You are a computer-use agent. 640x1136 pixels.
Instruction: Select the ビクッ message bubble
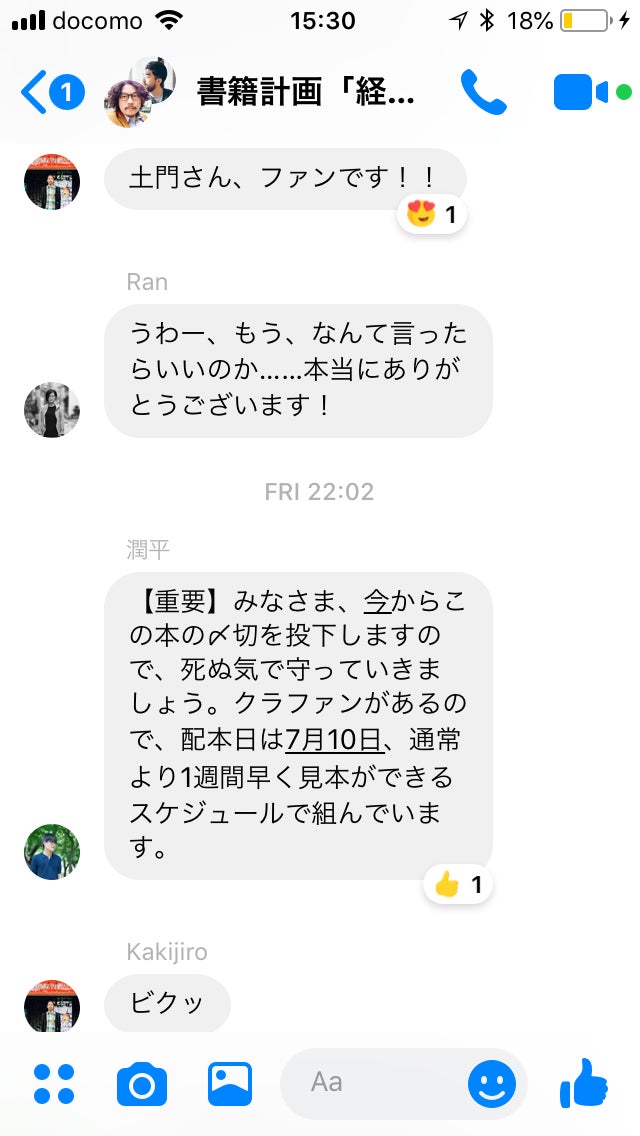[167, 1003]
